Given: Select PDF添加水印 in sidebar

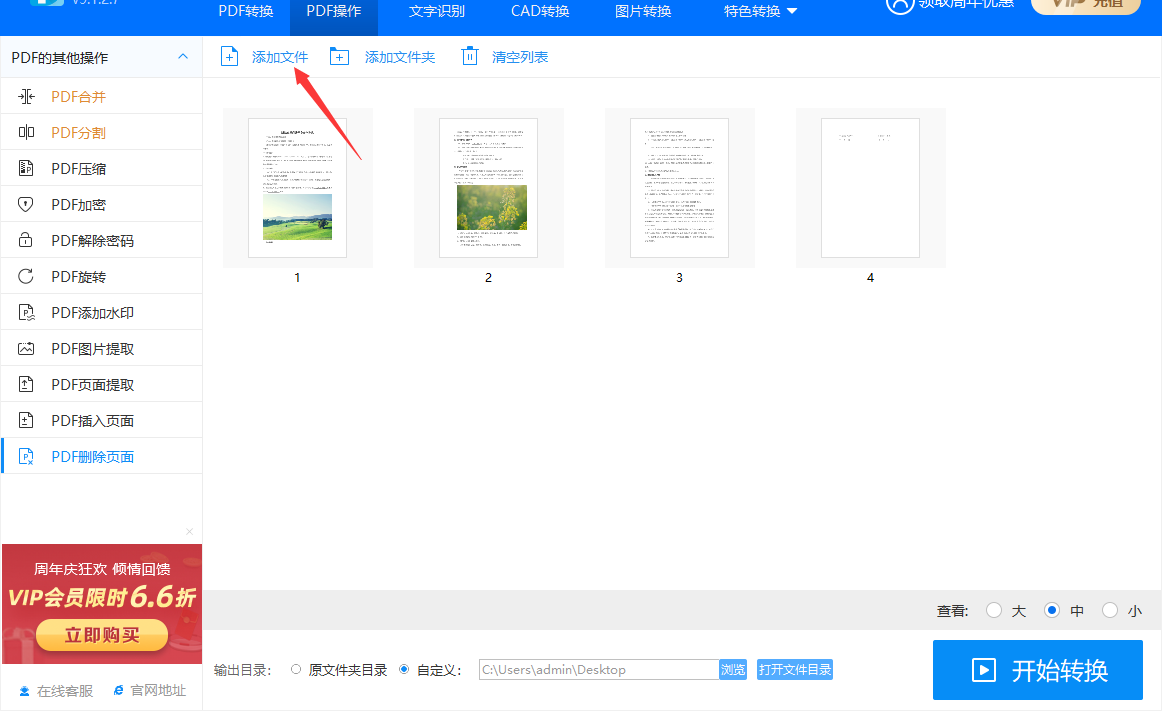Looking at the screenshot, I should [x=102, y=312].
